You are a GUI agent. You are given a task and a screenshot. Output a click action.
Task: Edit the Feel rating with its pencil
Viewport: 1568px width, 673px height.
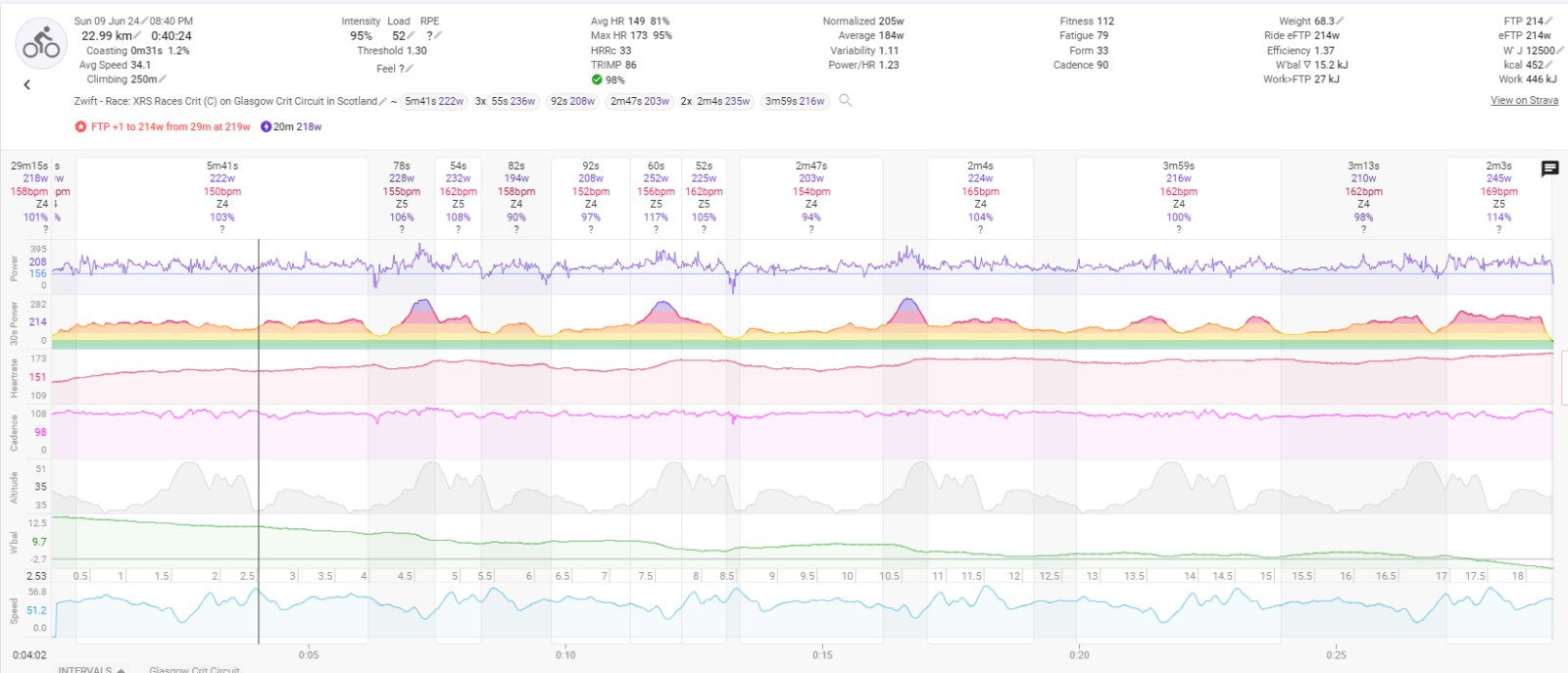coord(409,69)
